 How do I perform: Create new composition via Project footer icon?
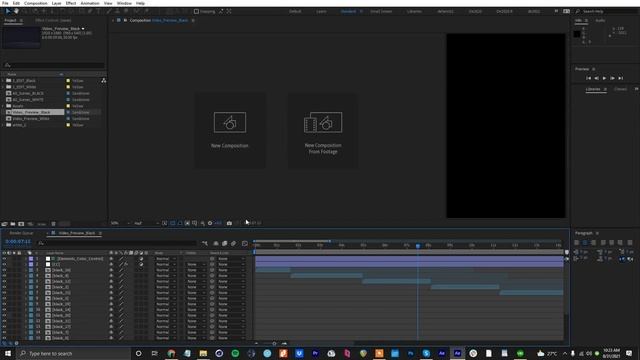tap(21, 224)
